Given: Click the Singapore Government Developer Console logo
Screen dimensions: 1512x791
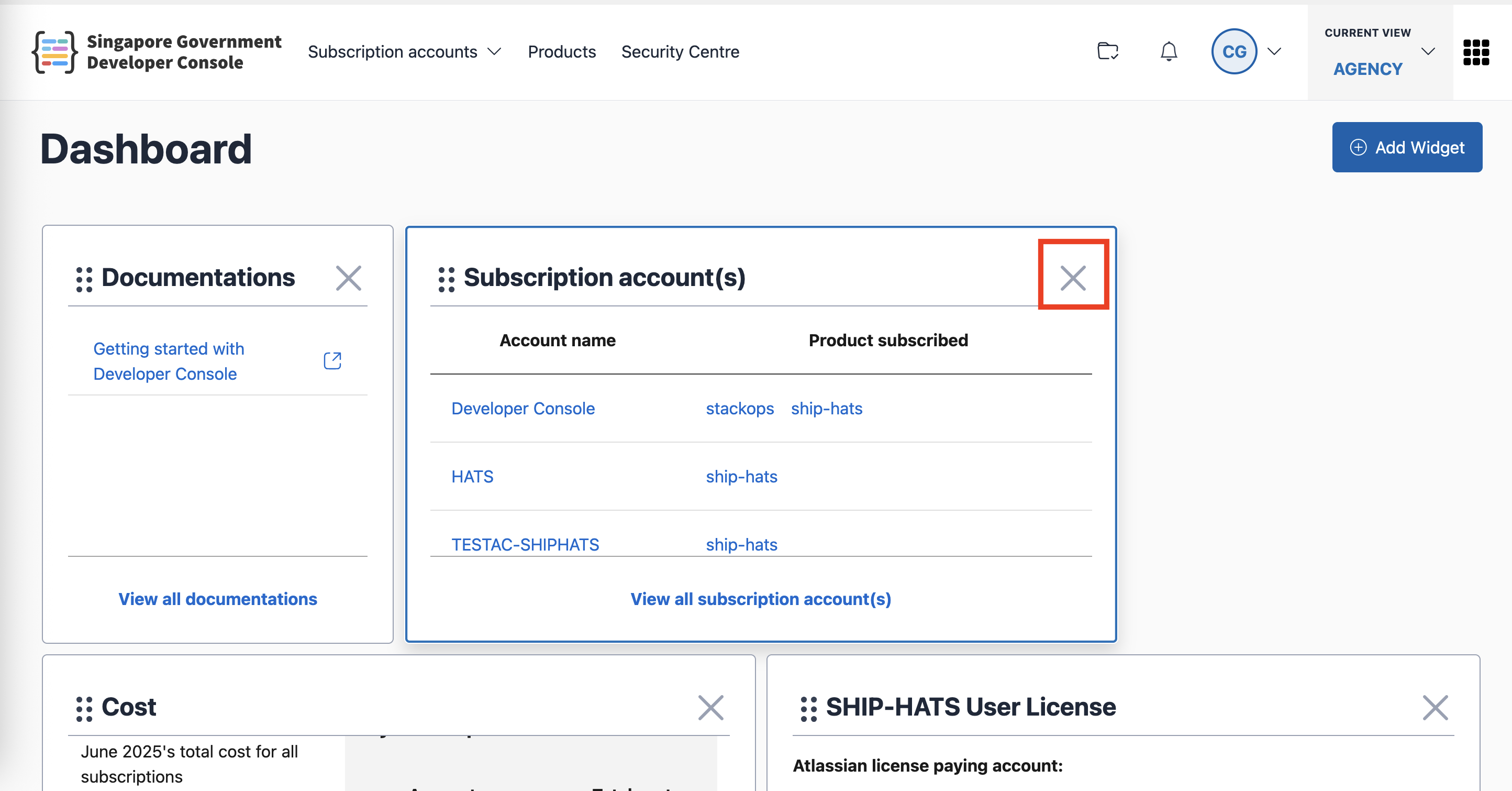Looking at the screenshot, I should coord(157,52).
